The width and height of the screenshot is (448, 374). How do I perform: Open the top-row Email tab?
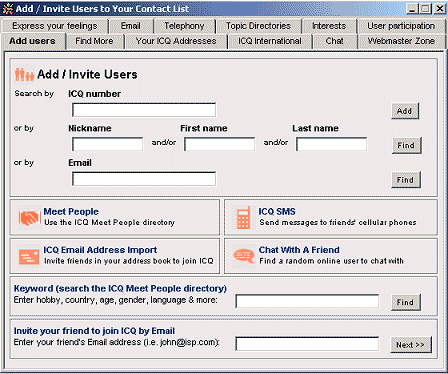[131, 26]
